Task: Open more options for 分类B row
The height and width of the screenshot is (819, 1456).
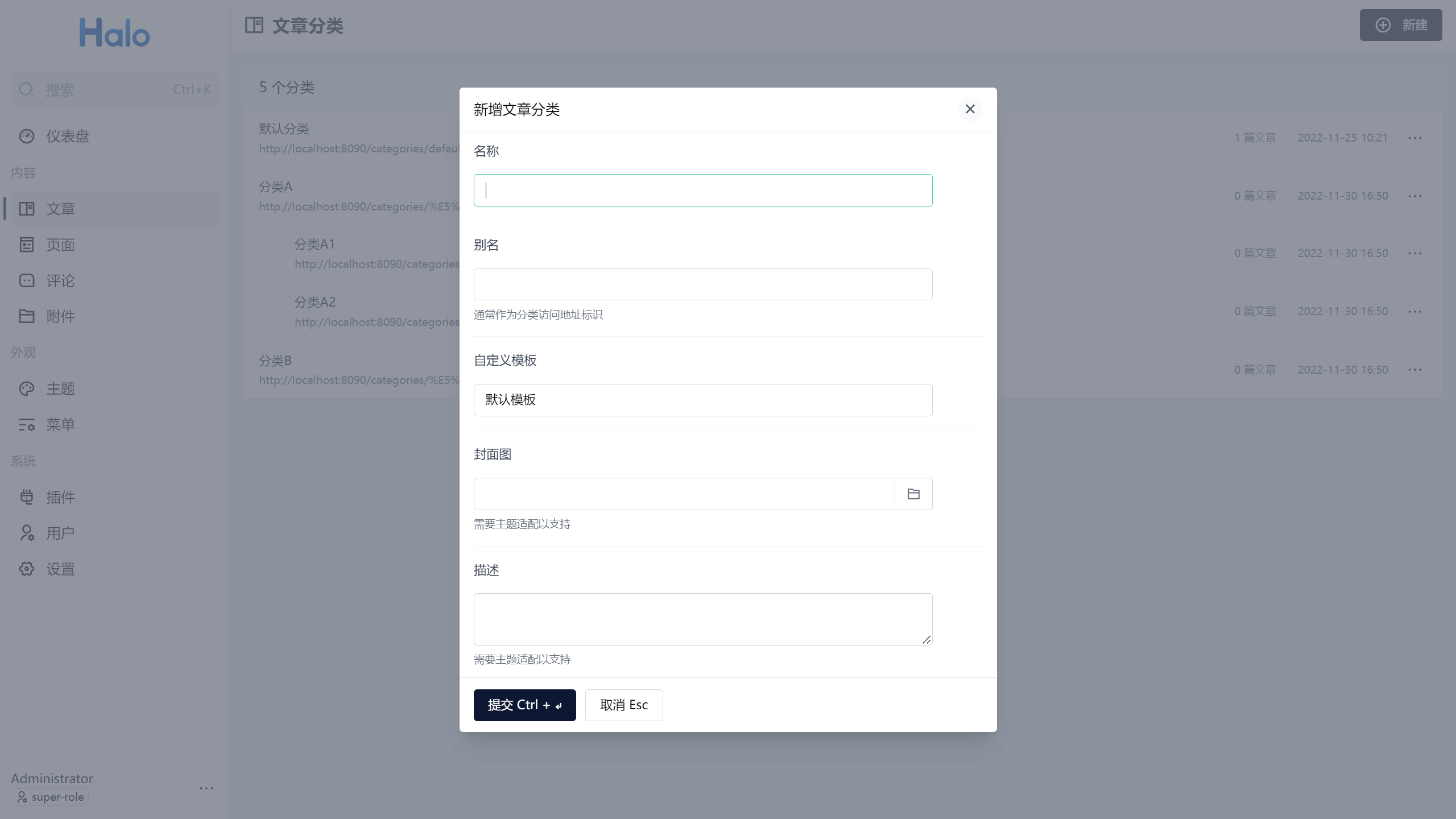Action: coord(1415,370)
